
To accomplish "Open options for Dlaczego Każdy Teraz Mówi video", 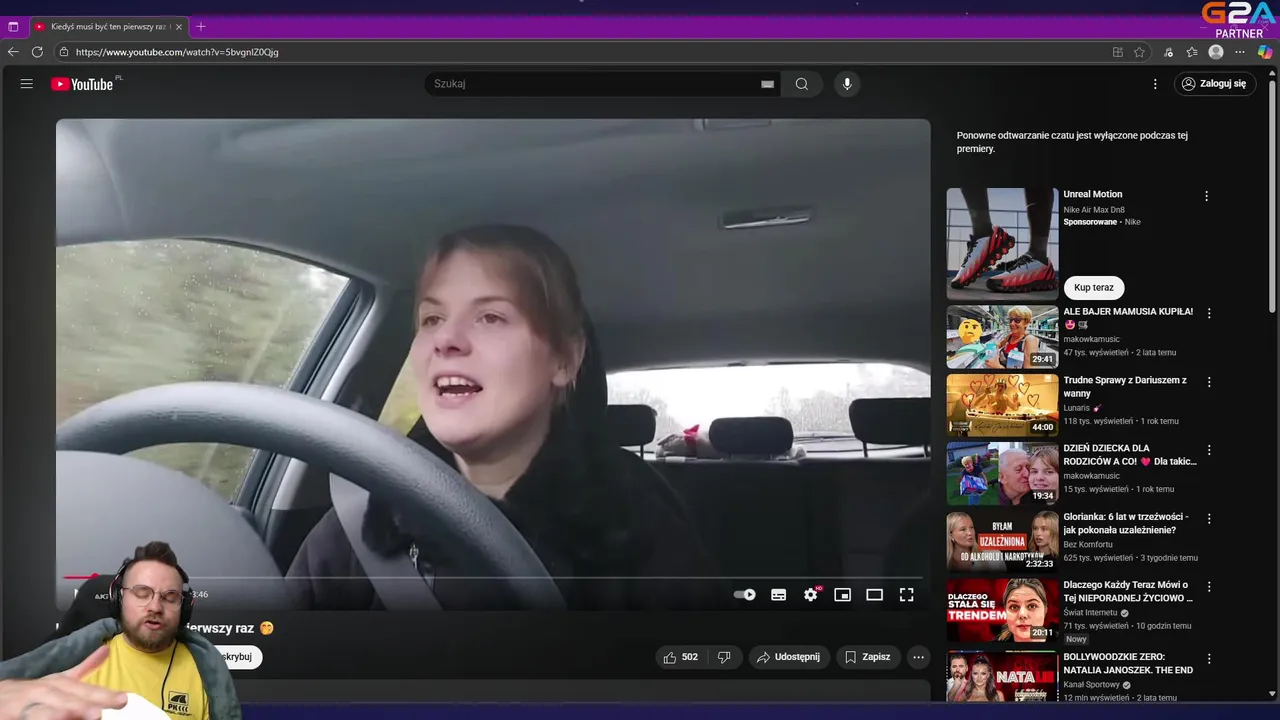I will (x=1209, y=587).
